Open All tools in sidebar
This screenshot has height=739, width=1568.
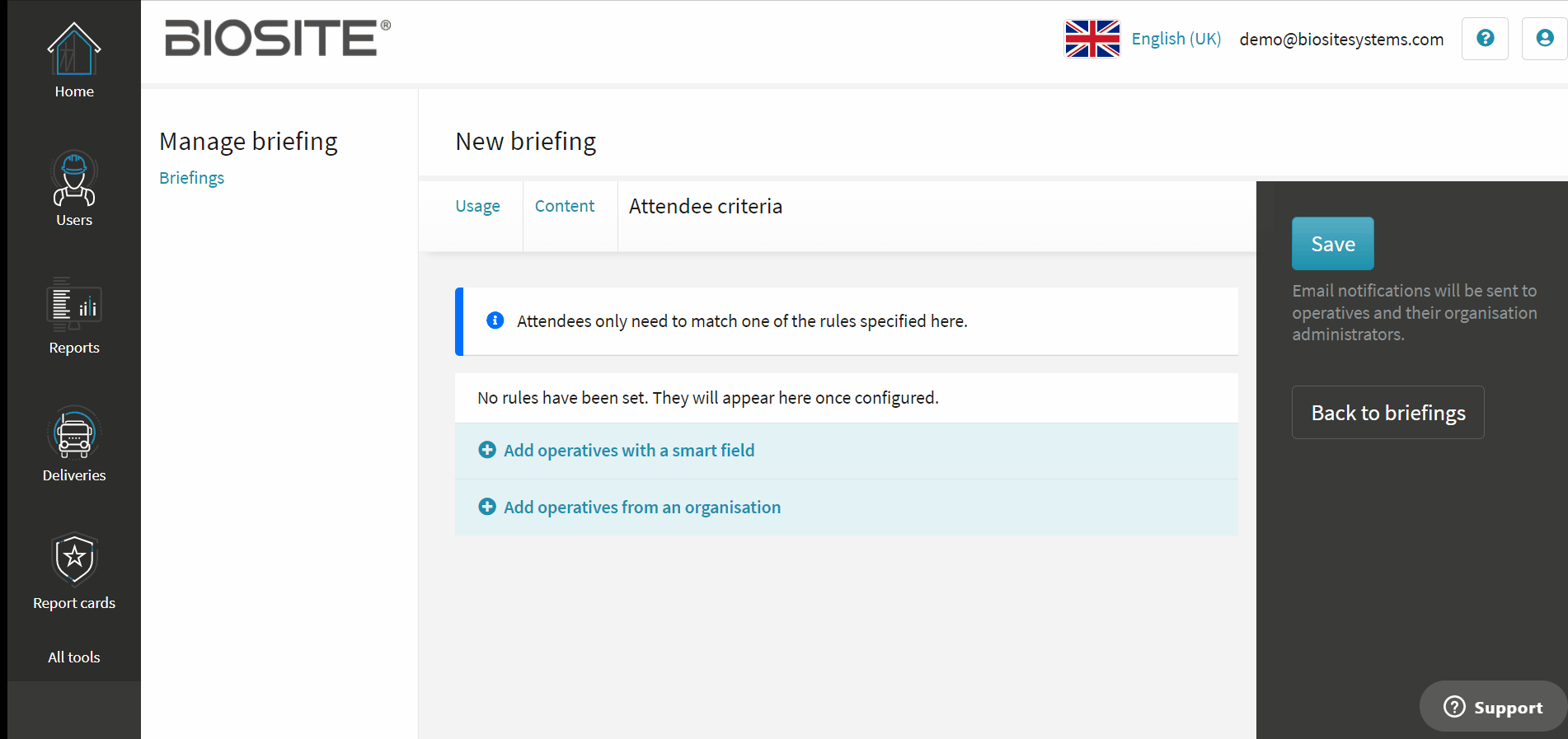[74, 657]
